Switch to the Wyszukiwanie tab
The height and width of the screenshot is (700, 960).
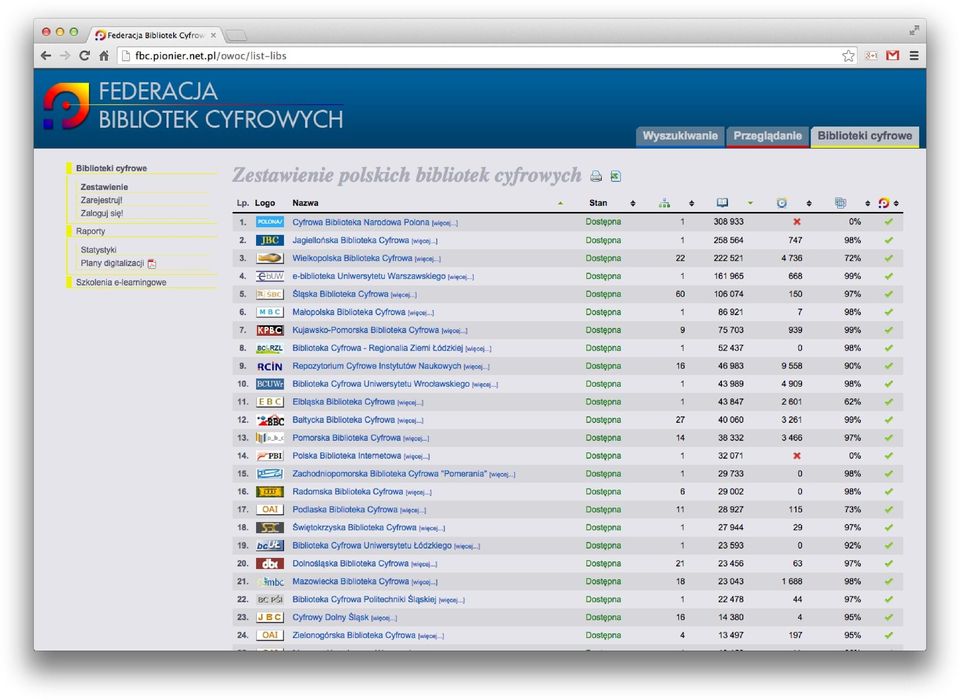[680, 137]
